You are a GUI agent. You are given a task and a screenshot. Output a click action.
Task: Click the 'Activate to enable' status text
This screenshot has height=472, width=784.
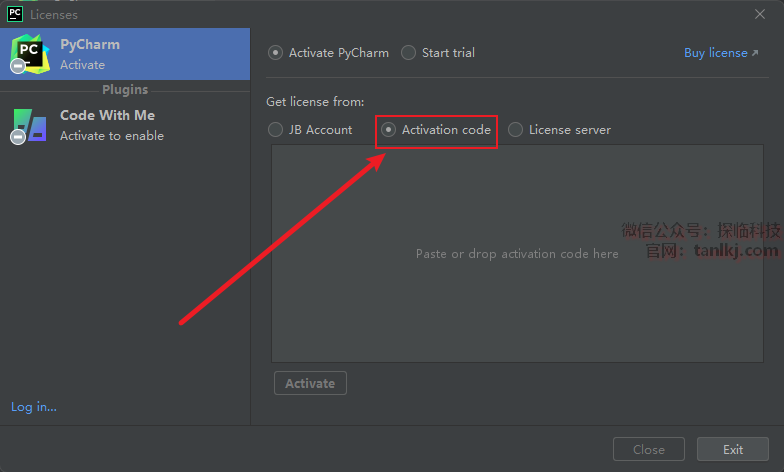click(112, 136)
